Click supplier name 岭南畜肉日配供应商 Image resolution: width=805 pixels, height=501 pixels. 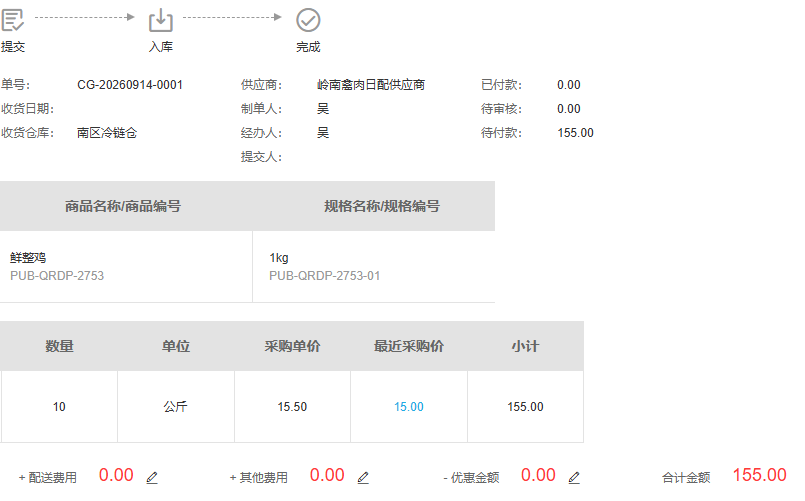(x=371, y=85)
